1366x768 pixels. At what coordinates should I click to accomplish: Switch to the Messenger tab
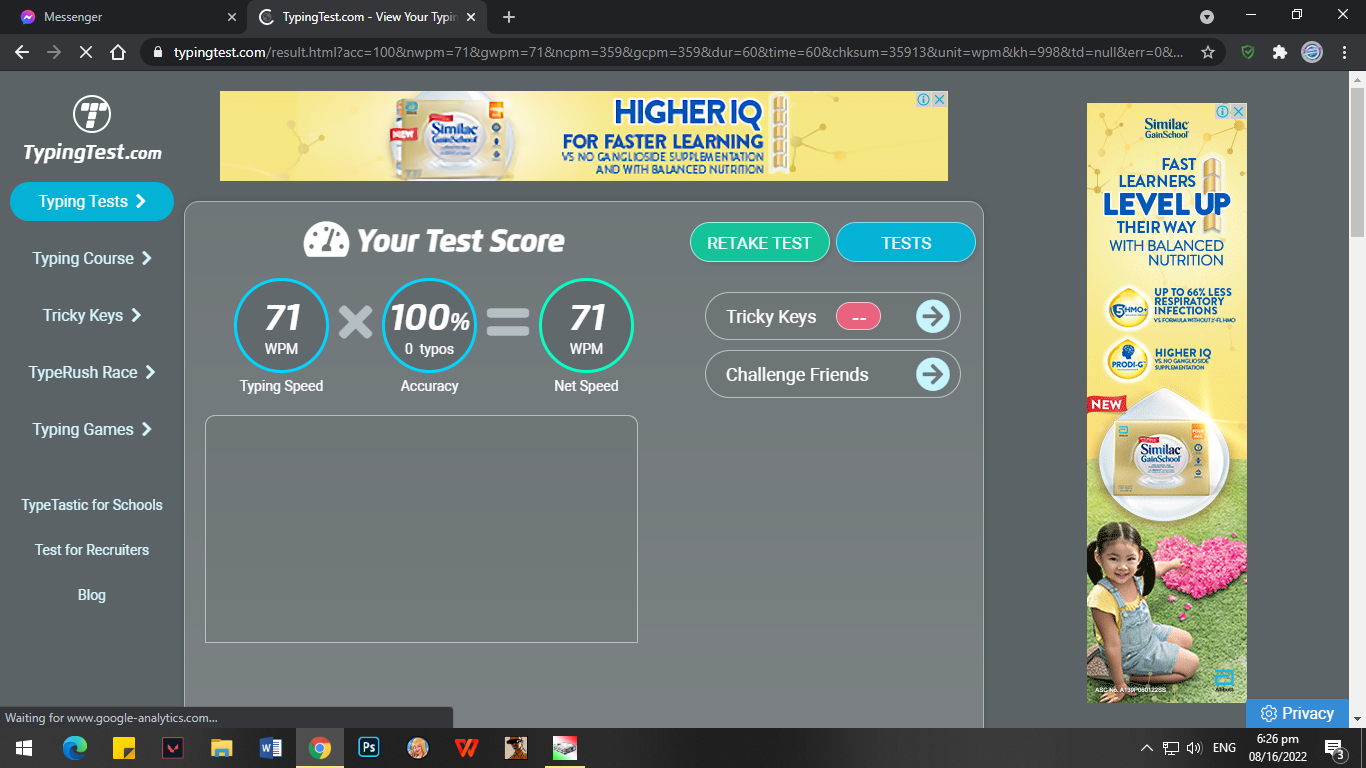[x=124, y=17]
